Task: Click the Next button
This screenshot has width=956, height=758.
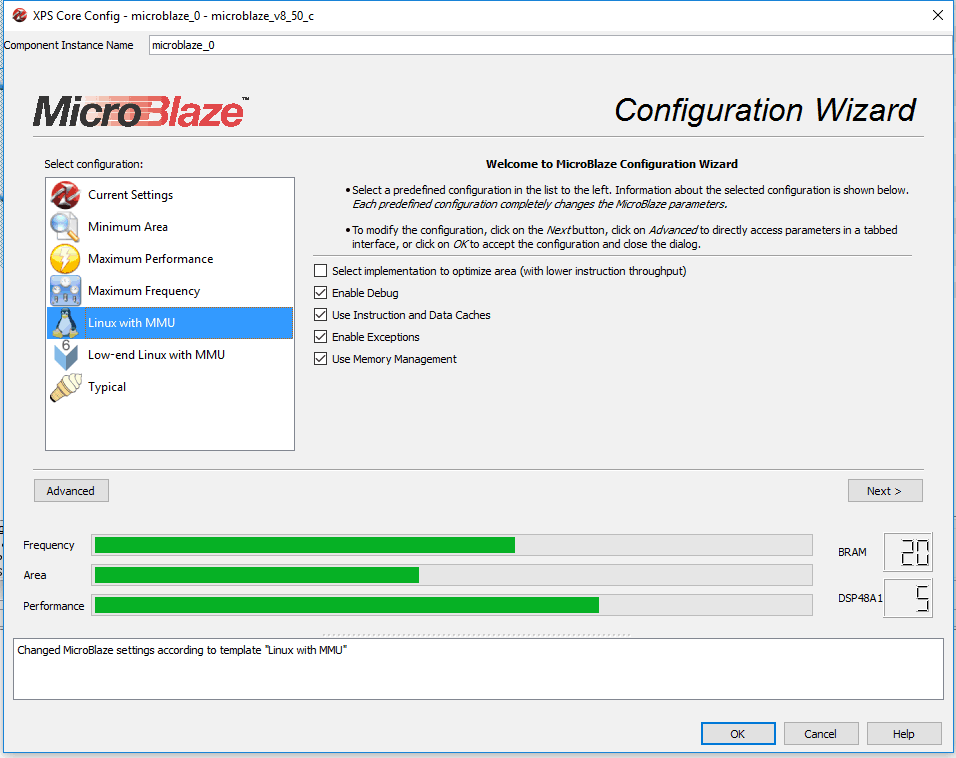Action: click(884, 490)
